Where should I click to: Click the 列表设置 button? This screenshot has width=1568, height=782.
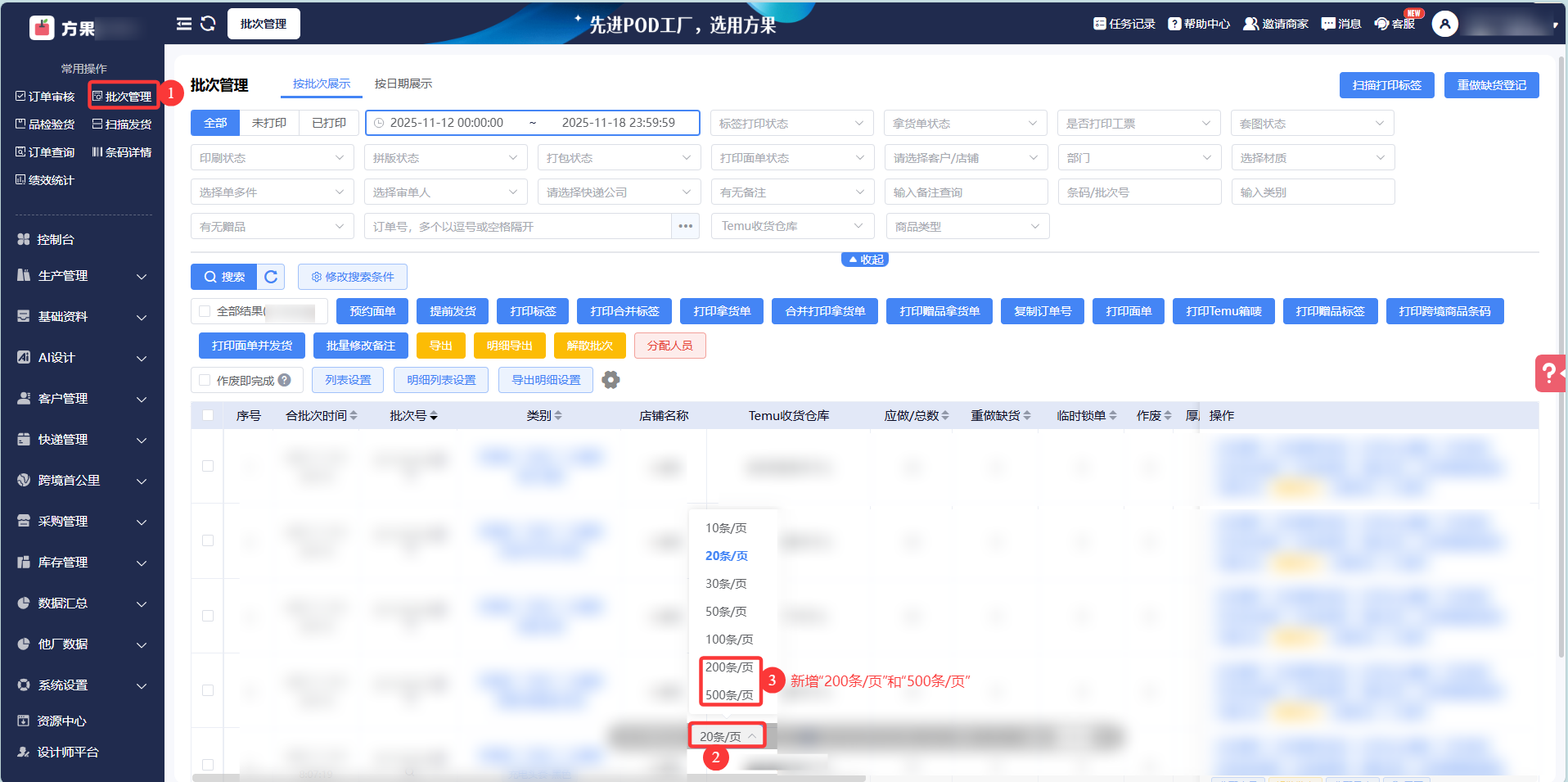pos(349,380)
